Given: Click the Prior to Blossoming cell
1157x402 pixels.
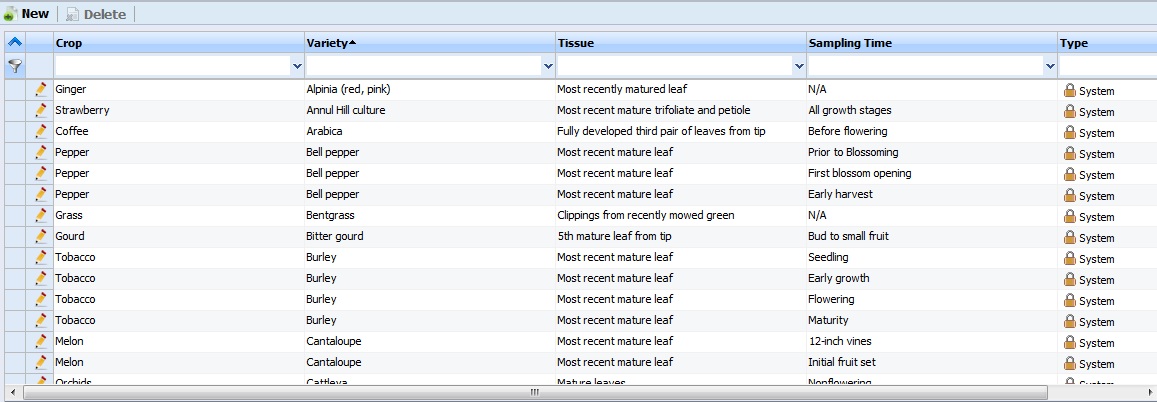Looking at the screenshot, I should 931,153.
